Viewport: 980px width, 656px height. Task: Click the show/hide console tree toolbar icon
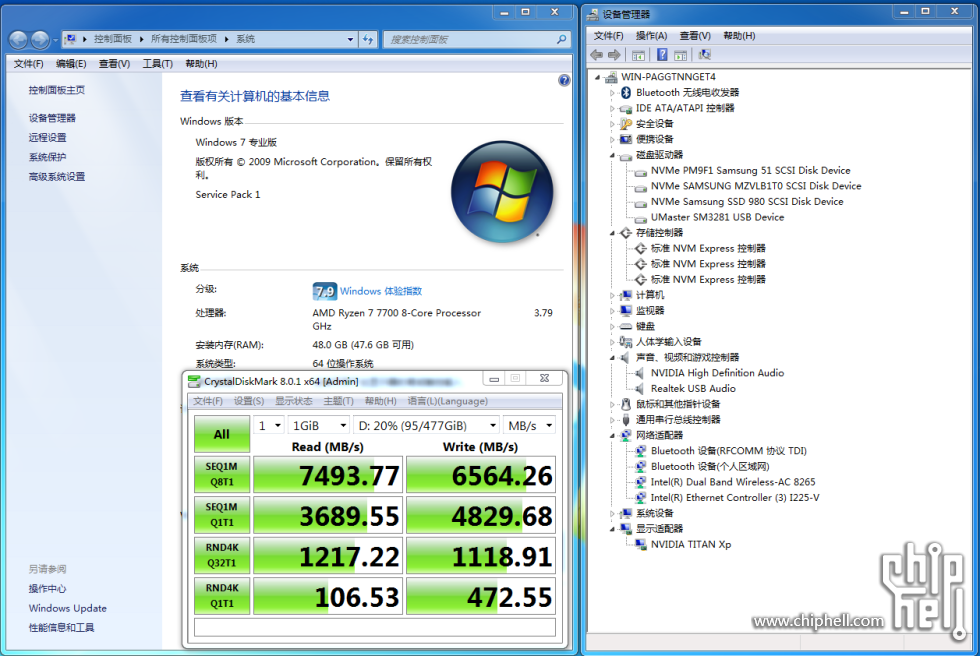pyautogui.click(x=638, y=55)
